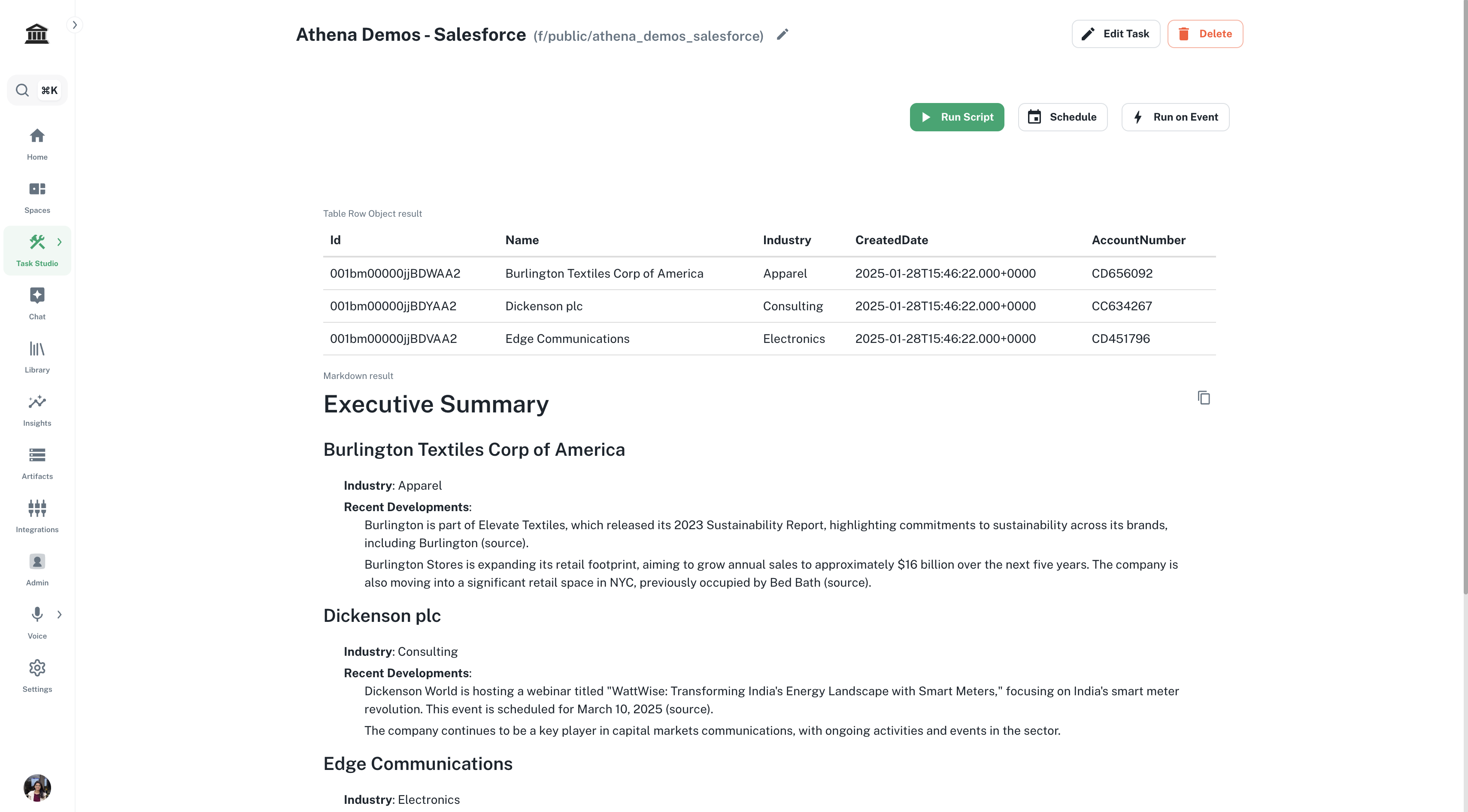Open the user profile avatar
Screen dimensions: 1468x812
point(37,788)
